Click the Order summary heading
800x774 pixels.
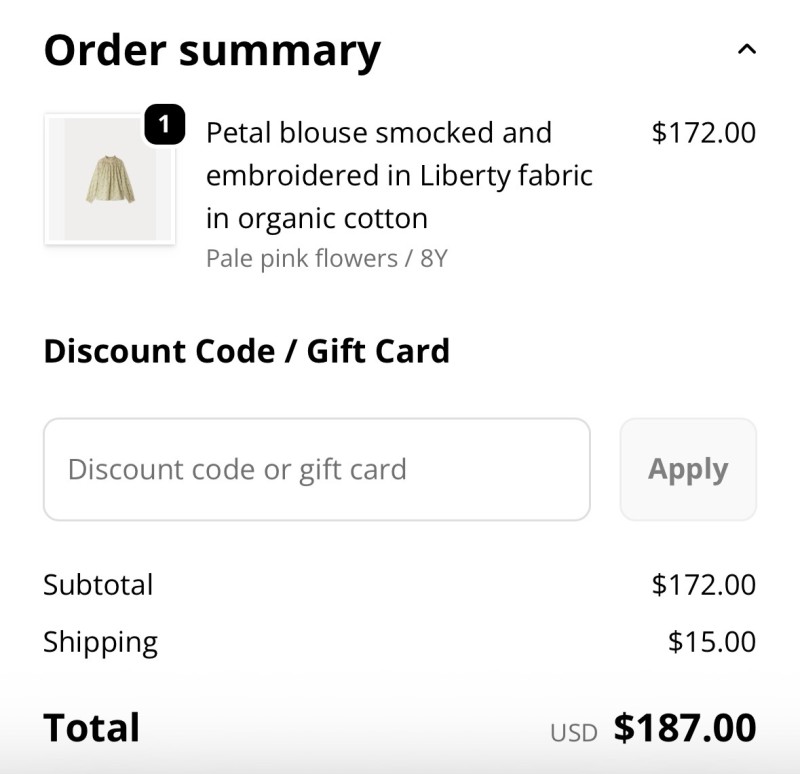212,49
